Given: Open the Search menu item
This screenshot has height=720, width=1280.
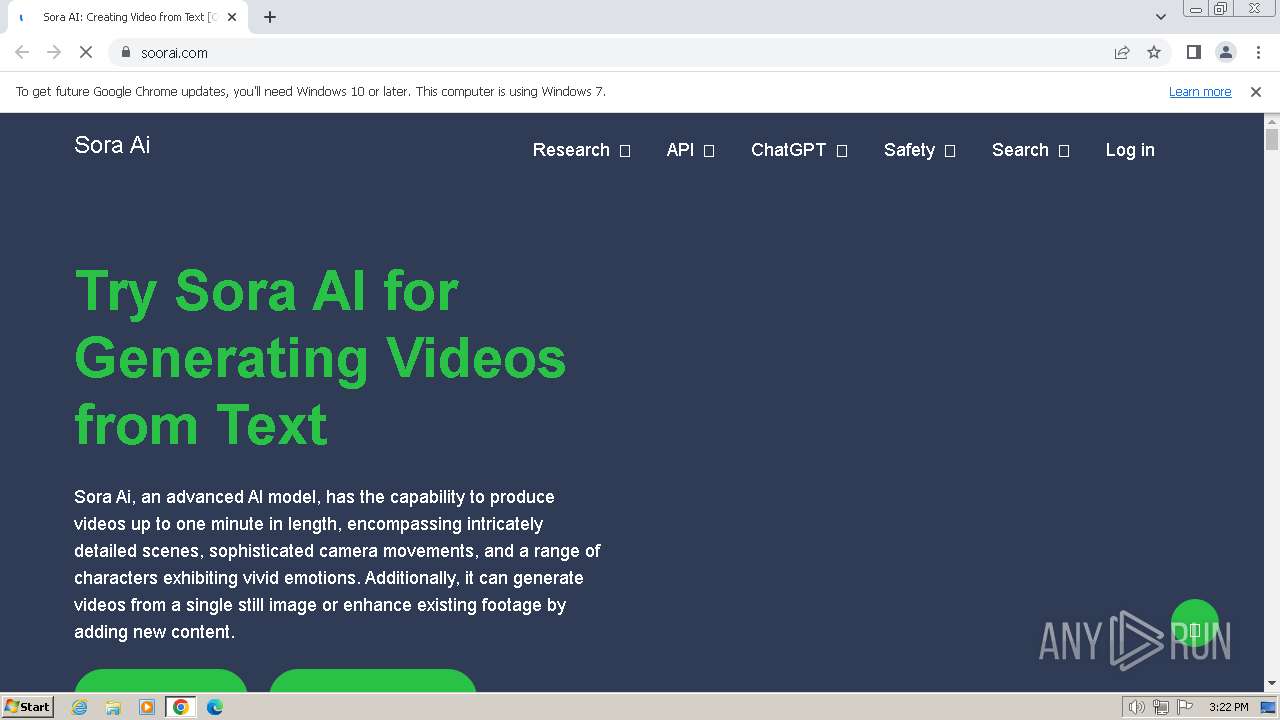Looking at the screenshot, I should coord(1020,150).
